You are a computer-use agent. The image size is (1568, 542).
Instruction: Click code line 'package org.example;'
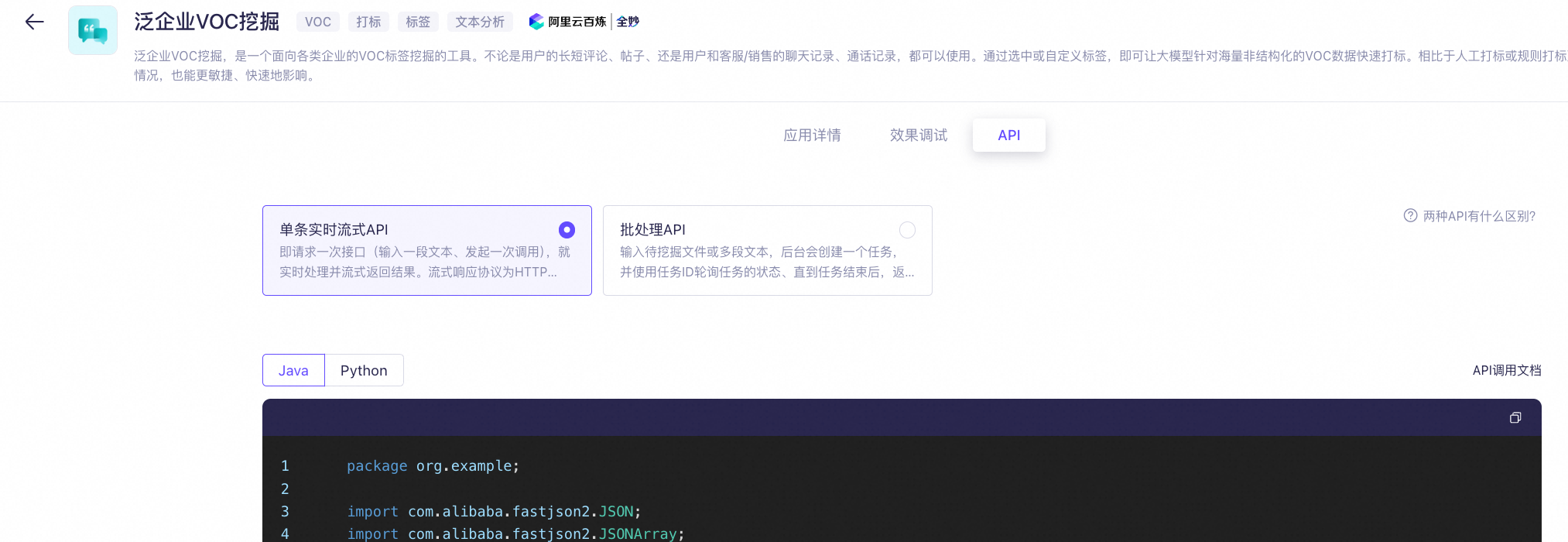pyautogui.click(x=433, y=466)
